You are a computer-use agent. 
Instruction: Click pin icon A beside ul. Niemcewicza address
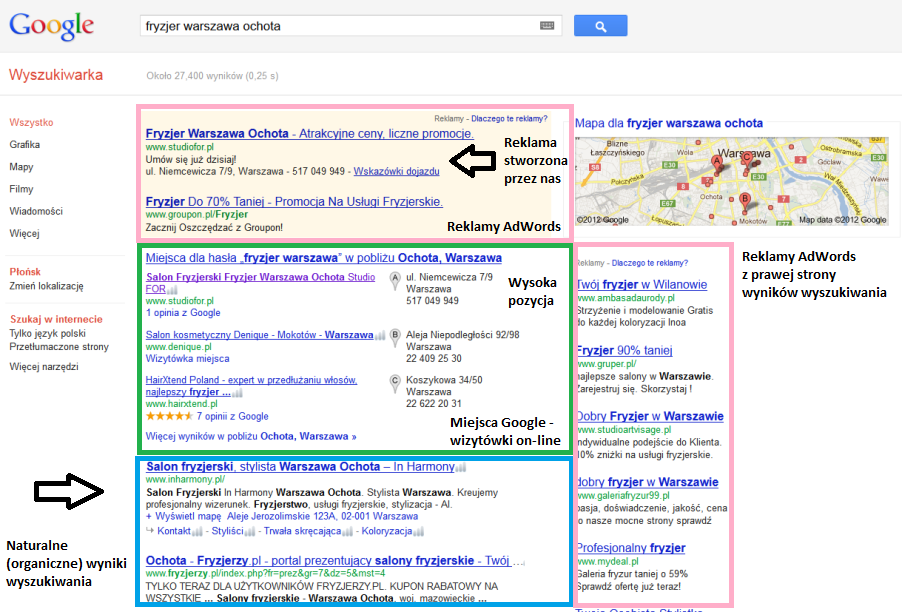(395, 280)
